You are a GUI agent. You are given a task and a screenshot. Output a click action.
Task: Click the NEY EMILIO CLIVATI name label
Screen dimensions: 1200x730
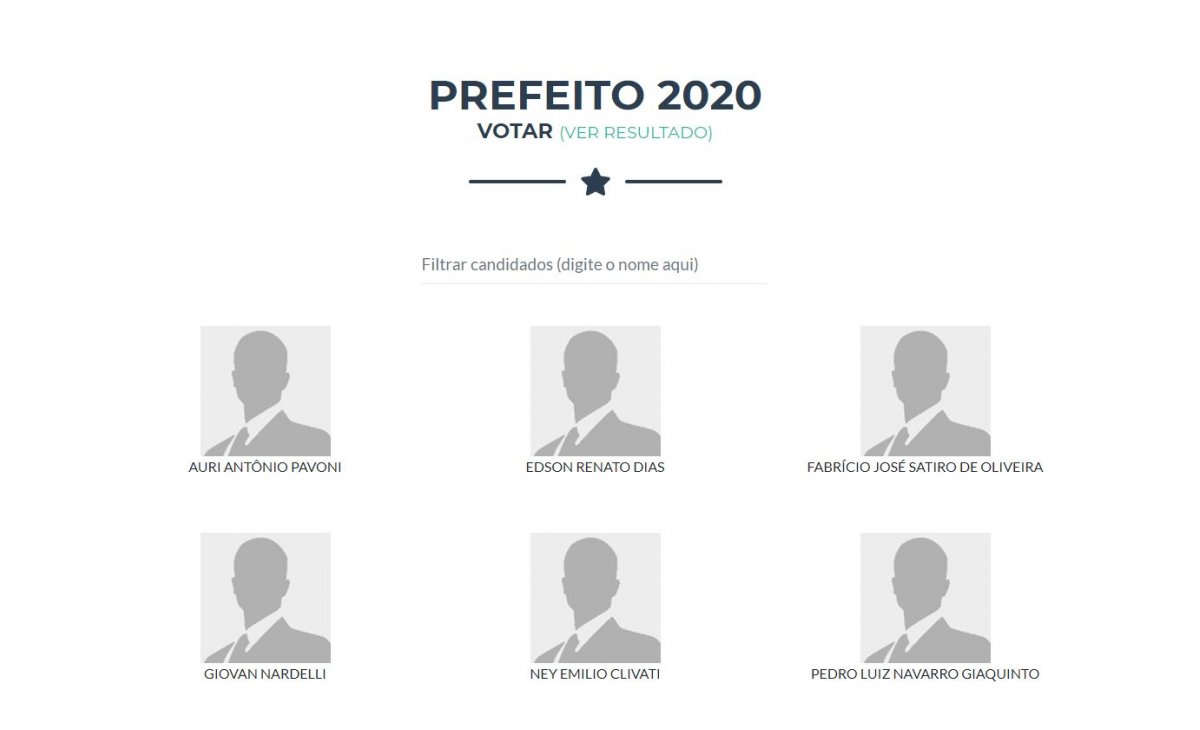coord(595,674)
